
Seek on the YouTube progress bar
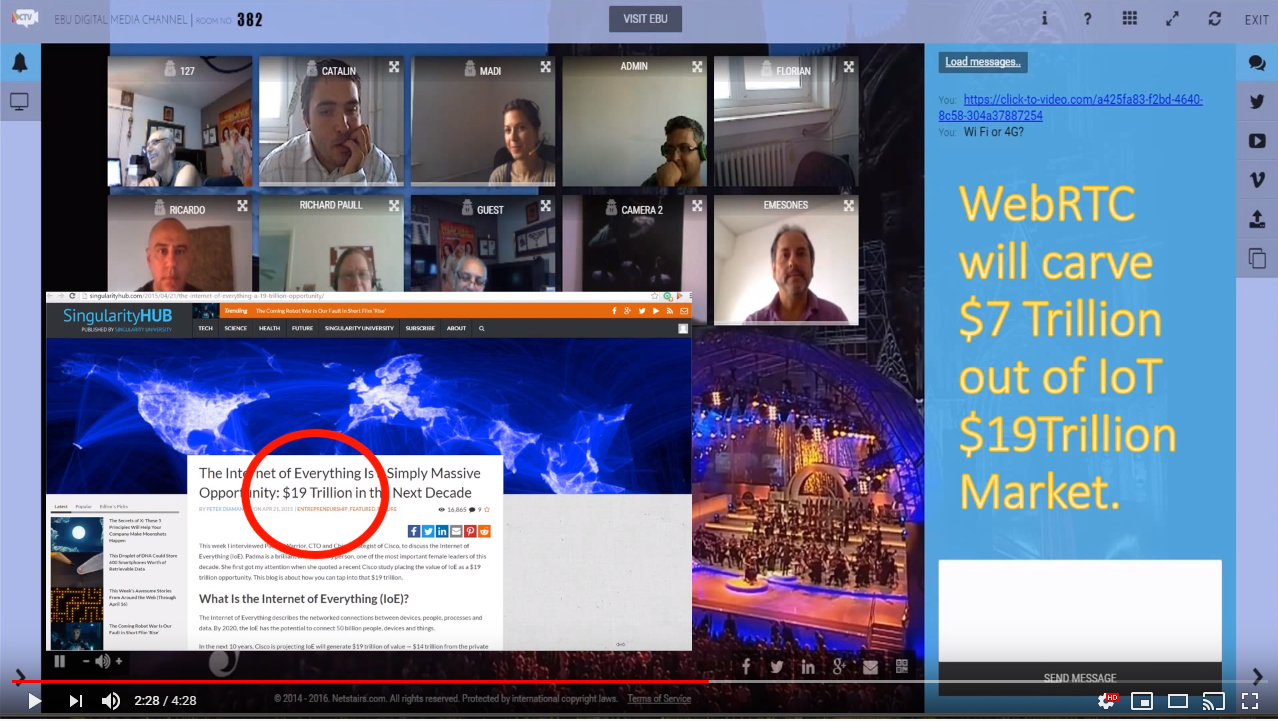pyautogui.click(x=639, y=682)
